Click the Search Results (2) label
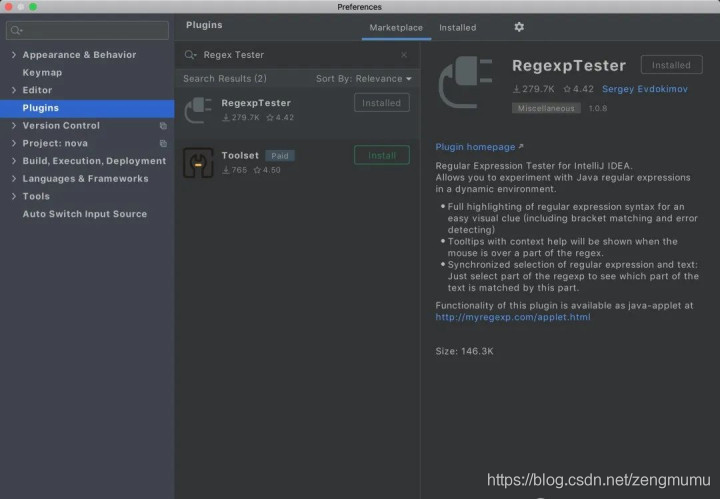The width and height of the screenshot is (720, 499). (x=225, y=78)
